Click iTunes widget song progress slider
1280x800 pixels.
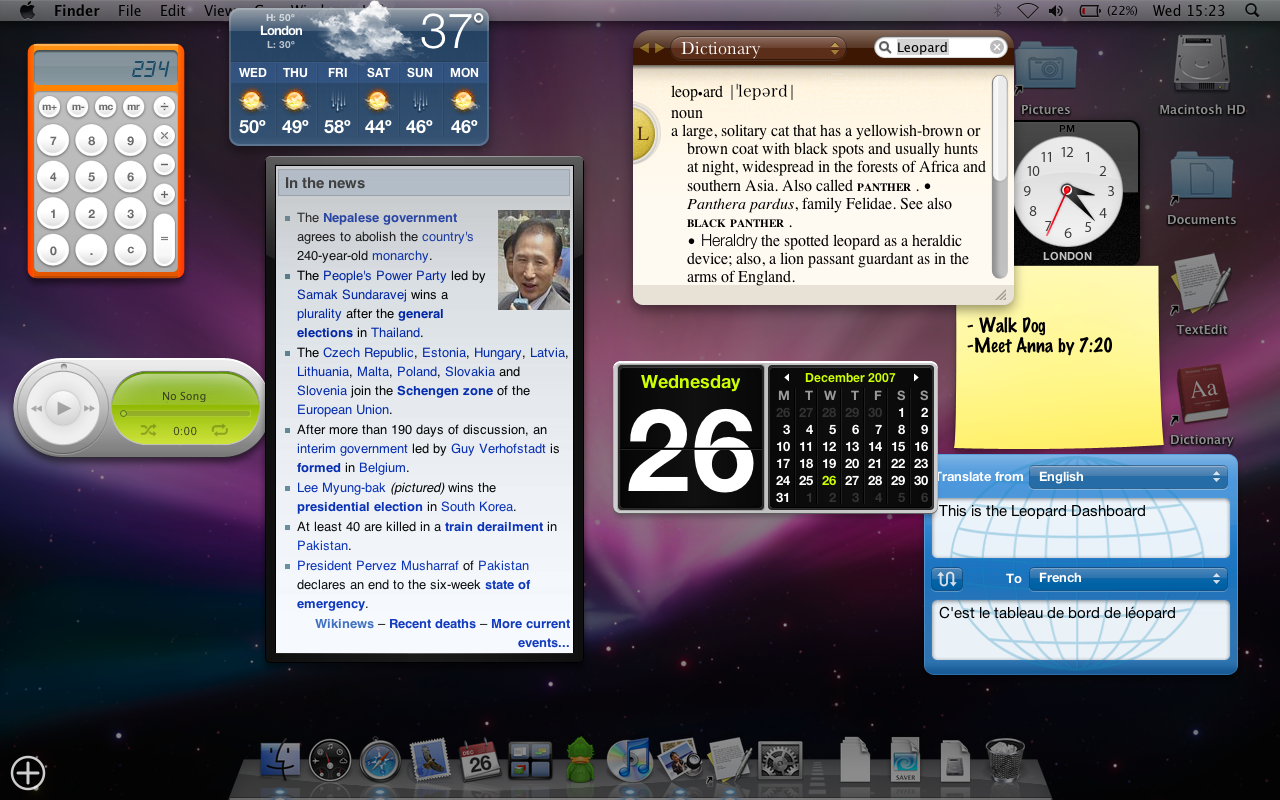(185, 413)
